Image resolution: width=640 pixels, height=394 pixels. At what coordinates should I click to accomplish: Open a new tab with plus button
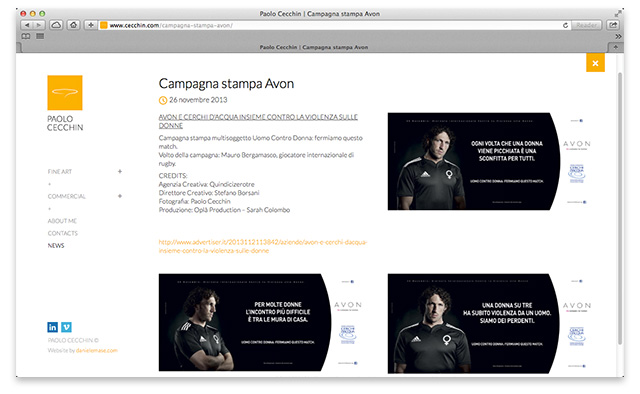[616, 47]
